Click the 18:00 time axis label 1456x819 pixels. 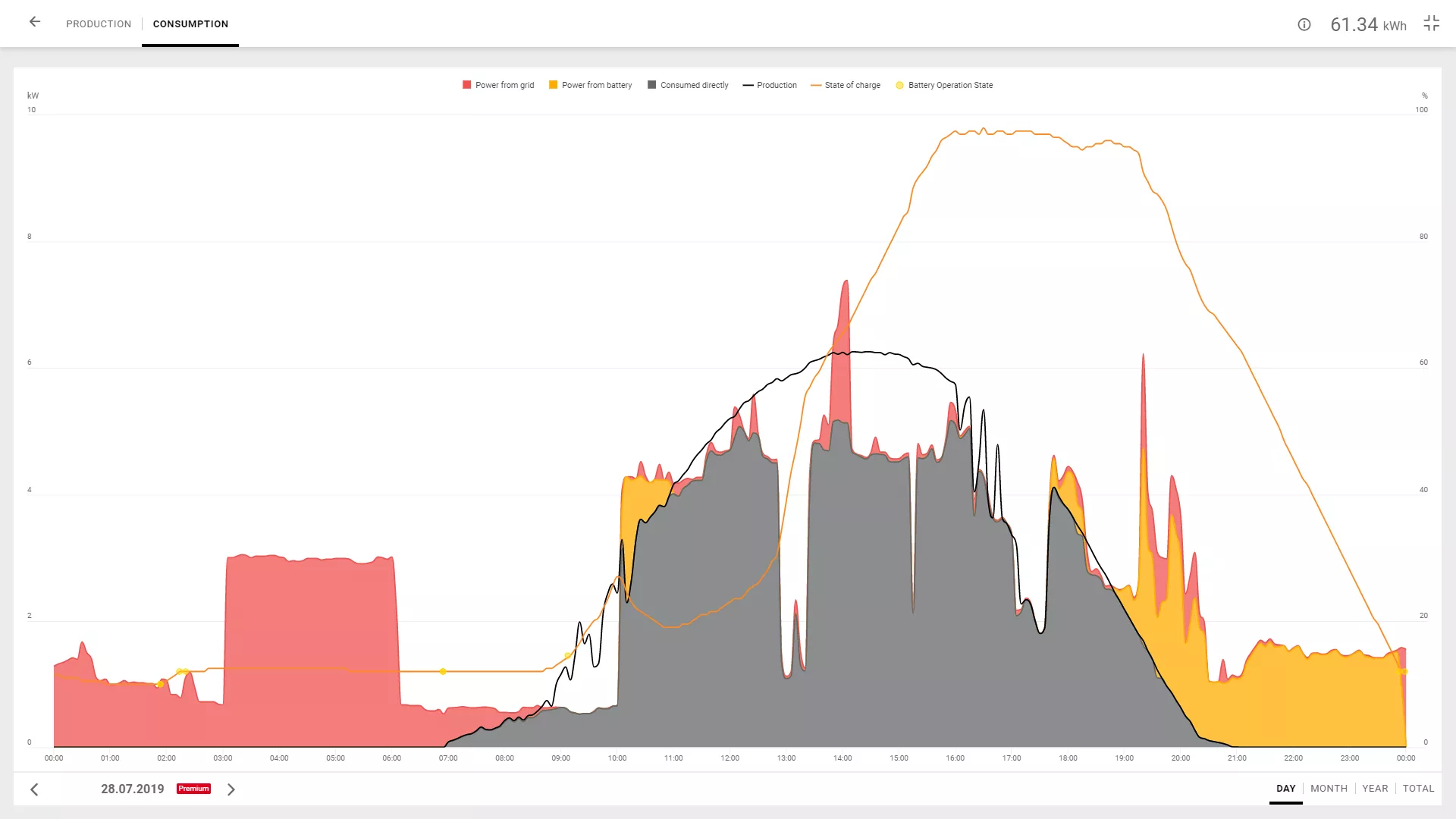point(1068,758)
